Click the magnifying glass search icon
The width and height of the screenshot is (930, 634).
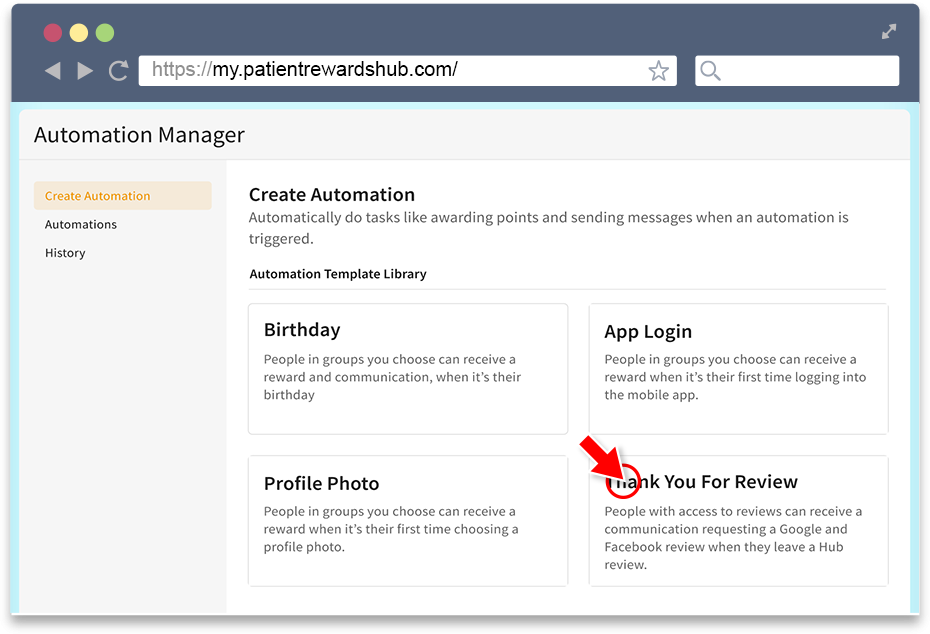click(x=710, y=71)
